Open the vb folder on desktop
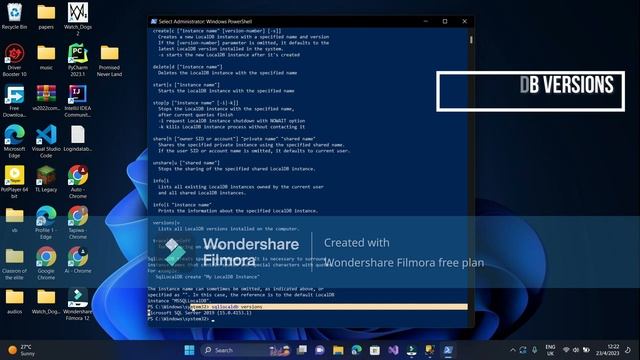The image size is (640, 360). [x=14, y=220]
